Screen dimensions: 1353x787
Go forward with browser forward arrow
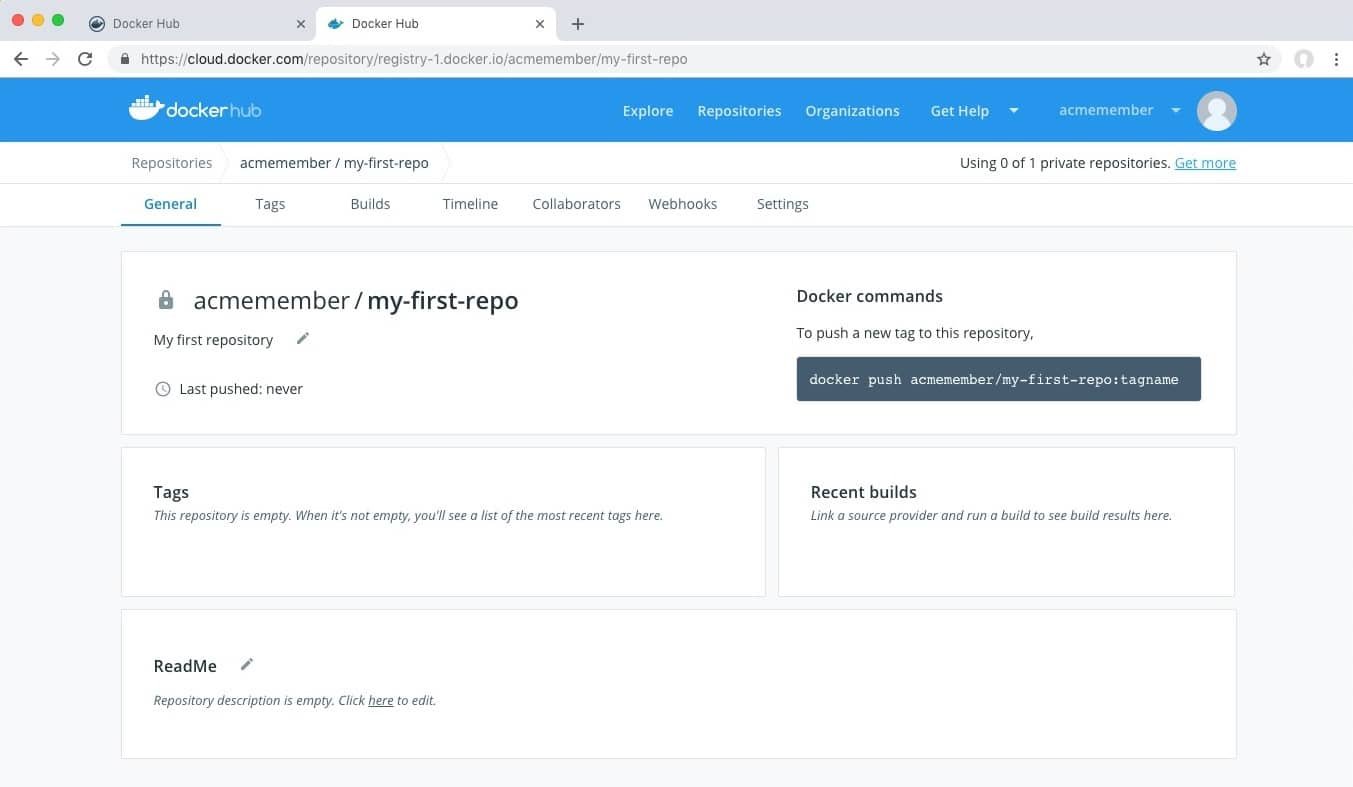(53, 59)
